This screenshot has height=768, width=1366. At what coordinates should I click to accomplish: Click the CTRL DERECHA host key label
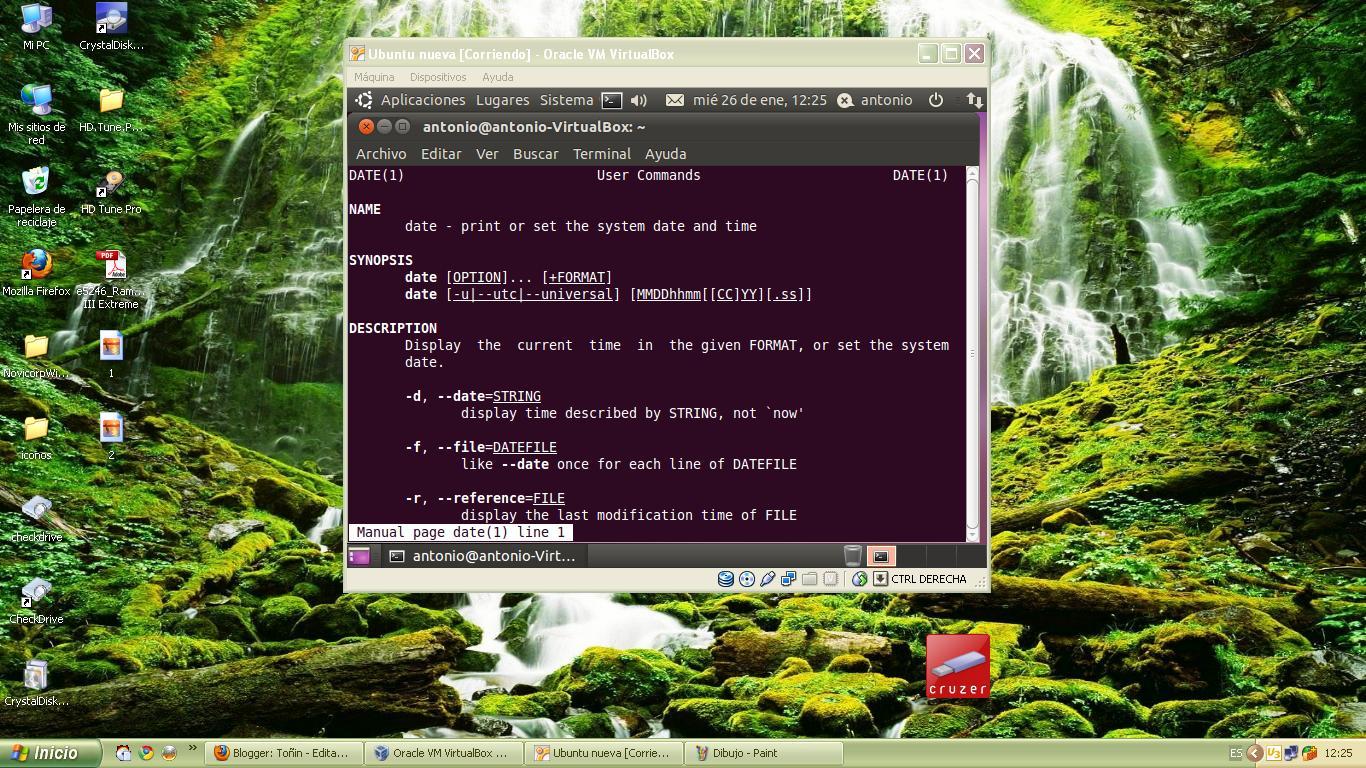click(x=929, y=579)
